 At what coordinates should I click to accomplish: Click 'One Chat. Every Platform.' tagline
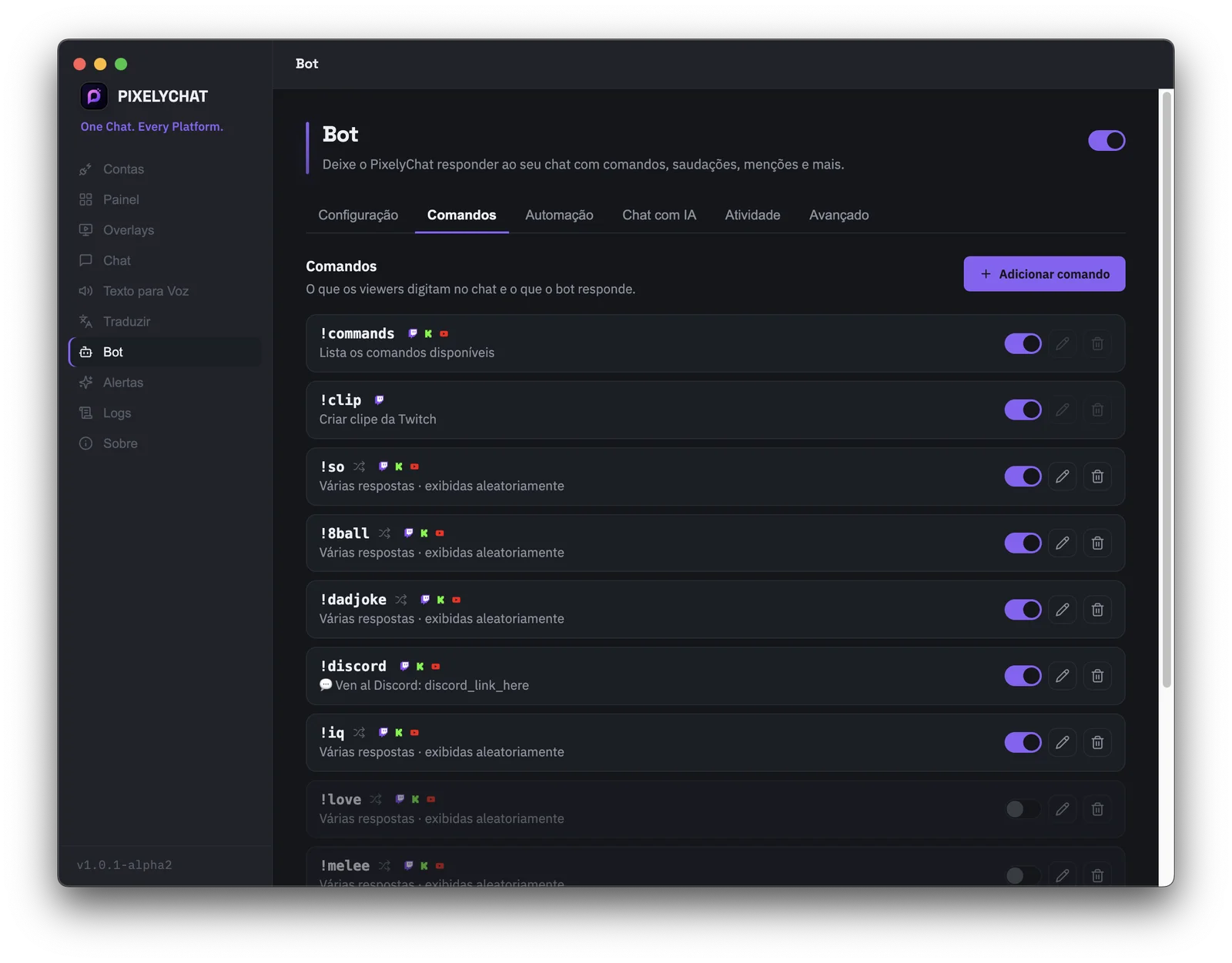[x=152, y=127]
